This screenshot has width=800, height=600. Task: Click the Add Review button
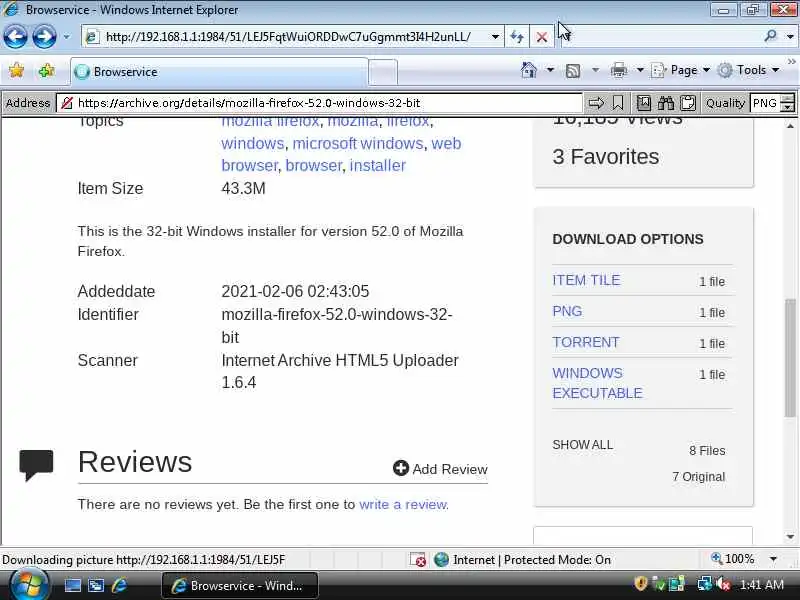pos(440,468)
